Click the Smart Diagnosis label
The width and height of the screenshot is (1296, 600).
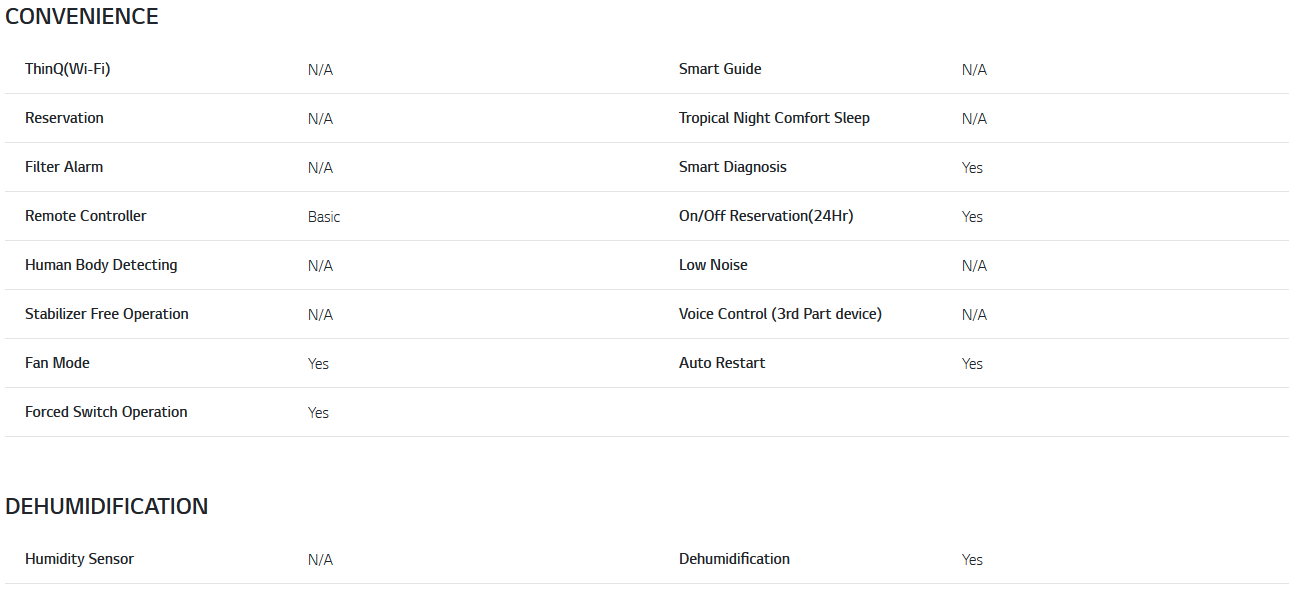[733, 167]
